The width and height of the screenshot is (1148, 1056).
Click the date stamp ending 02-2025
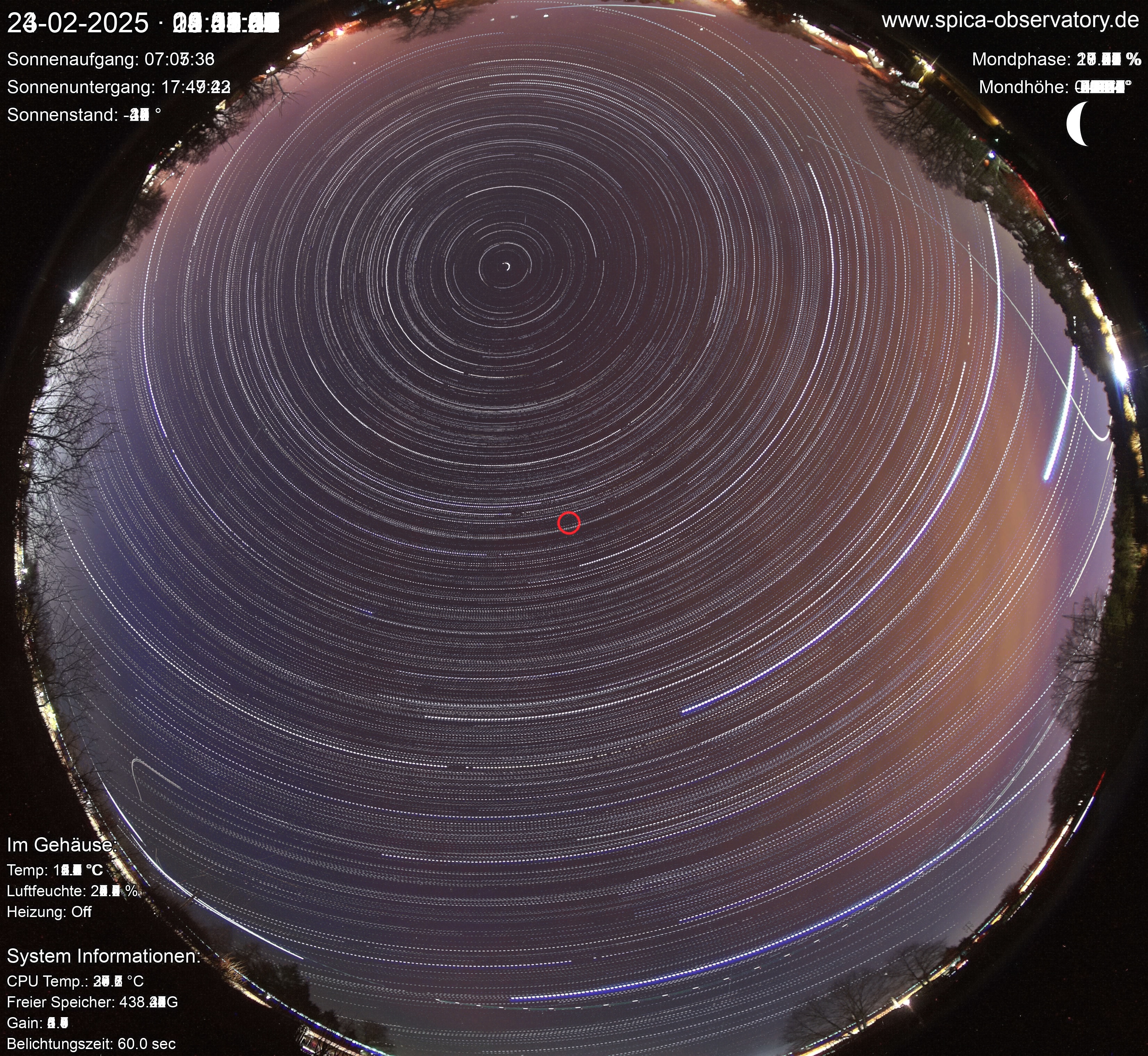coord(78,23)
